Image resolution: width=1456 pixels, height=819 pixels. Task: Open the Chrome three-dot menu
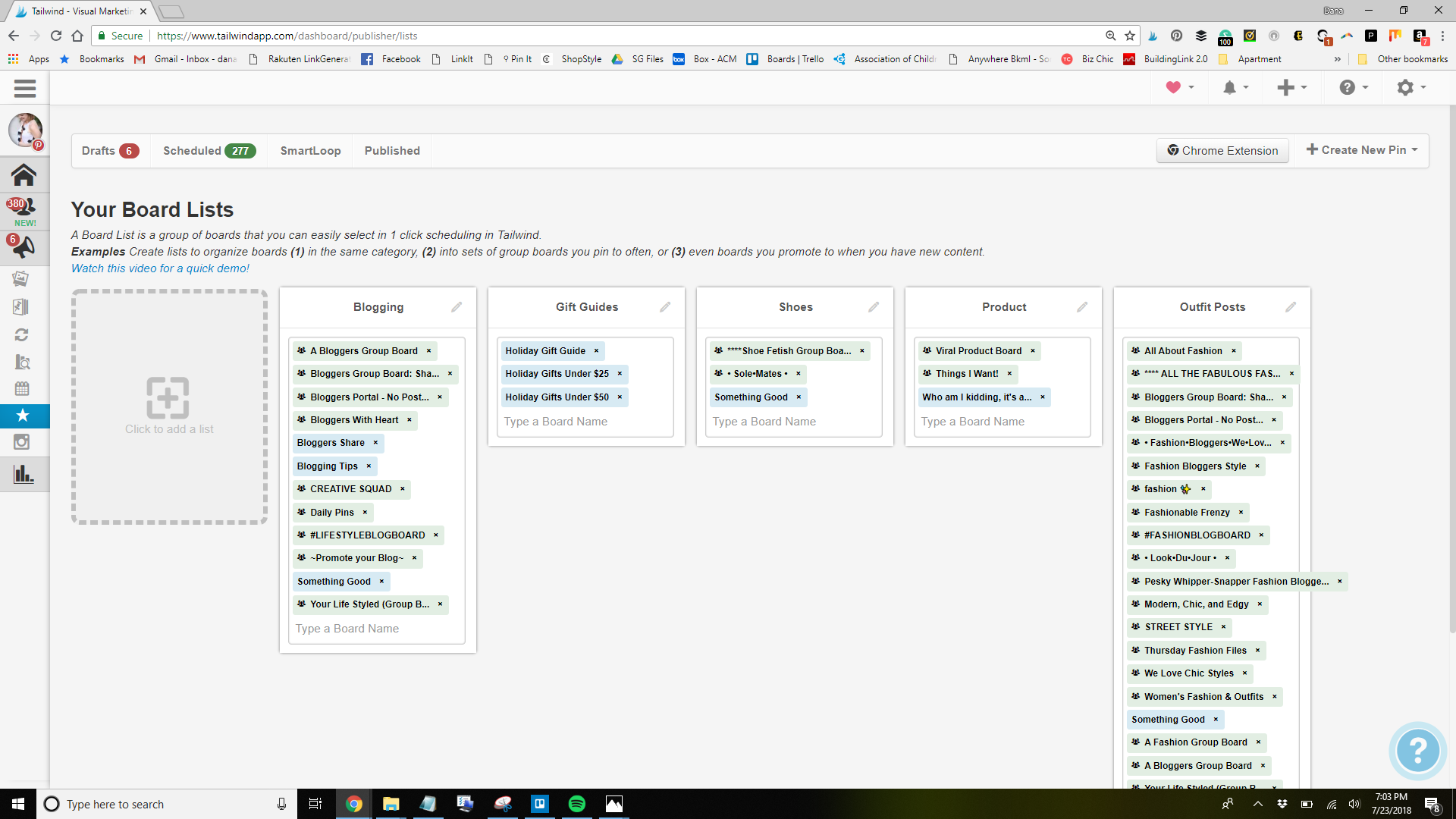pyautogui.click(x=1442, y=36)
